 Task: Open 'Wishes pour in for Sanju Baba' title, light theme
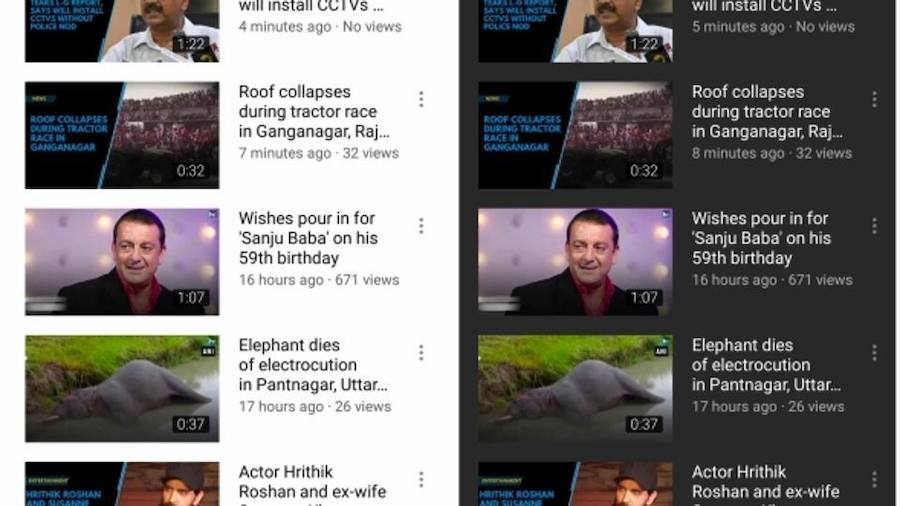(x=308, y=237)
